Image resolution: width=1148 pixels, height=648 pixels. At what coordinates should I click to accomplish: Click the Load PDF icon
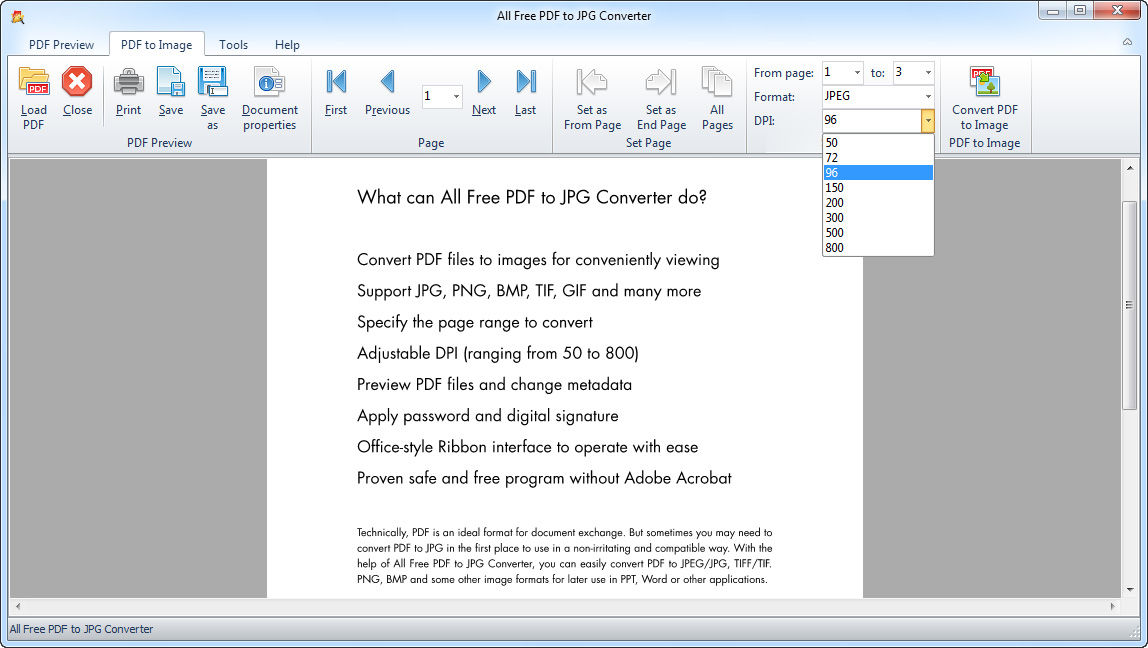coord(34,81)
